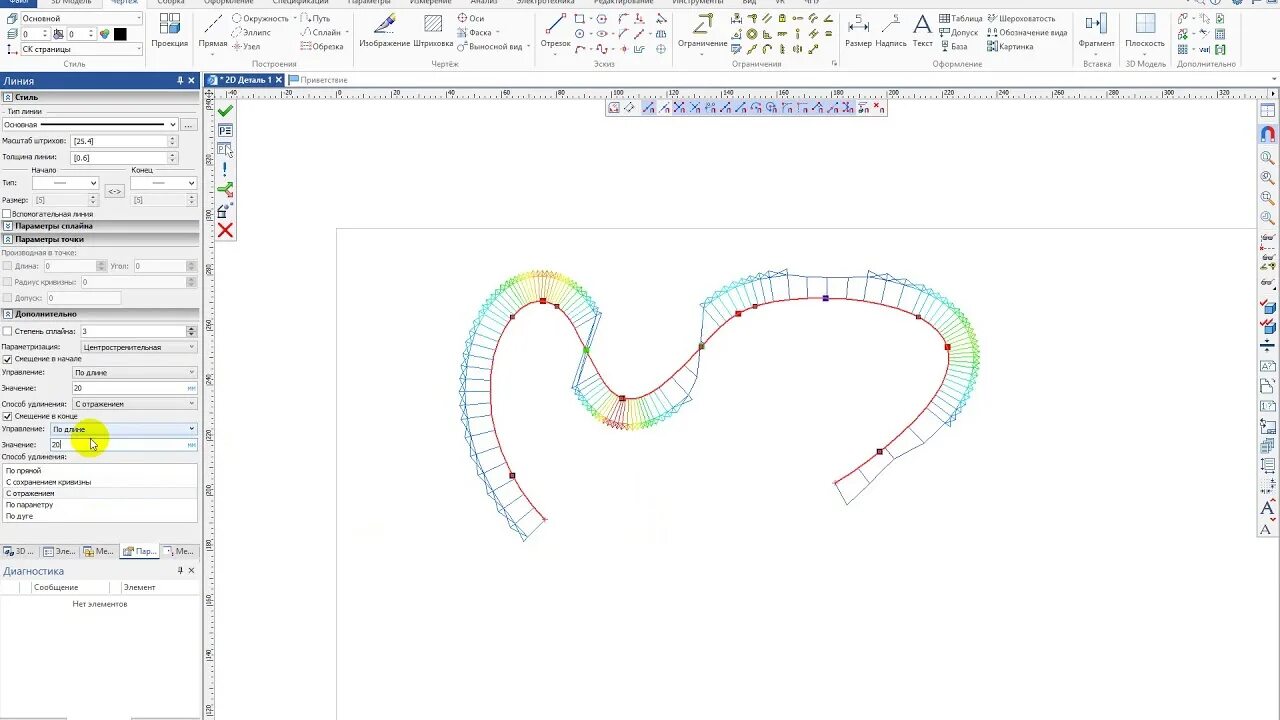This screenshot has width=1280, height=720.
Task: Open the Приветствие document tab
Action: (320, 79)
